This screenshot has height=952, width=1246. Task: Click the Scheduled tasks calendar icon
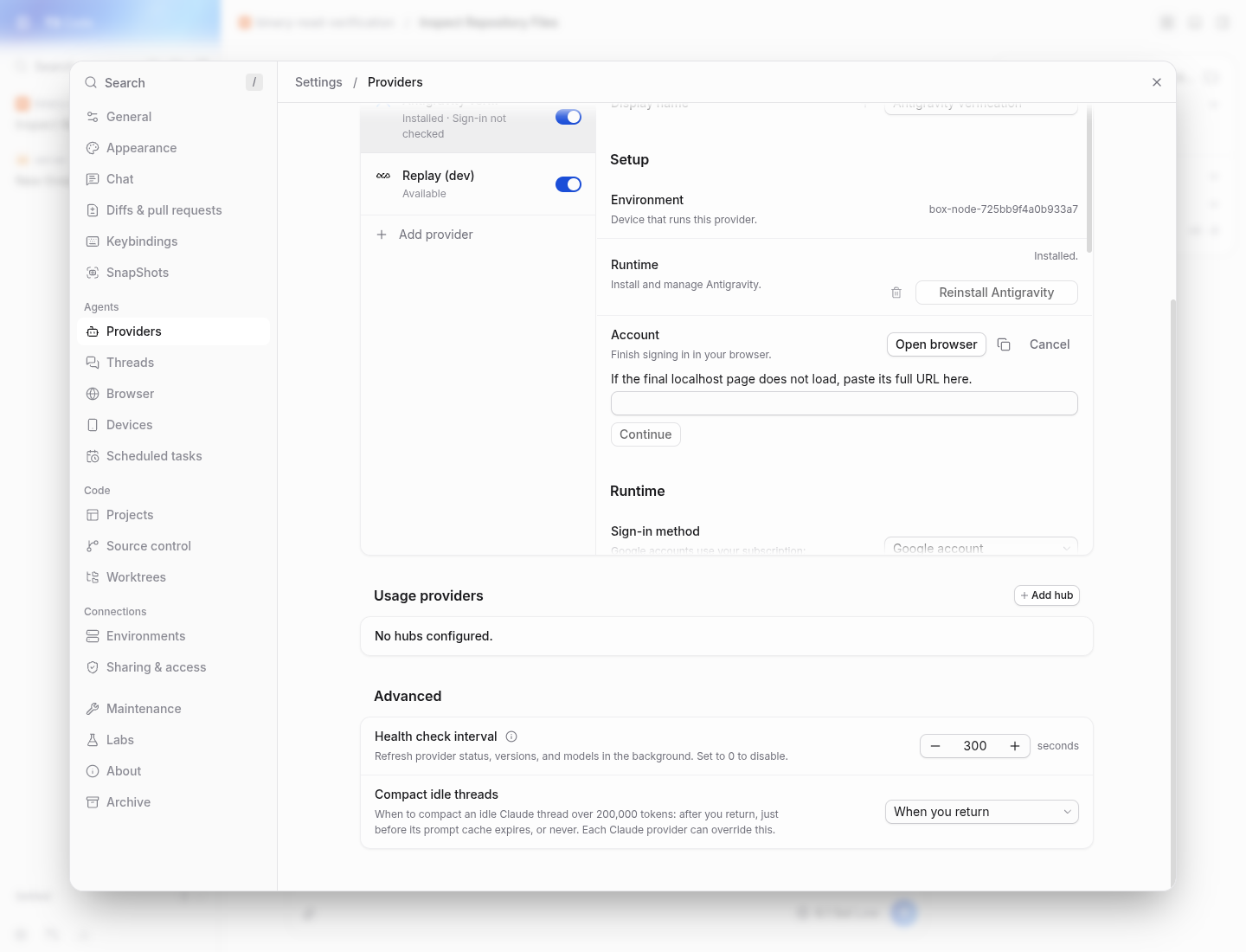point(93,456)
